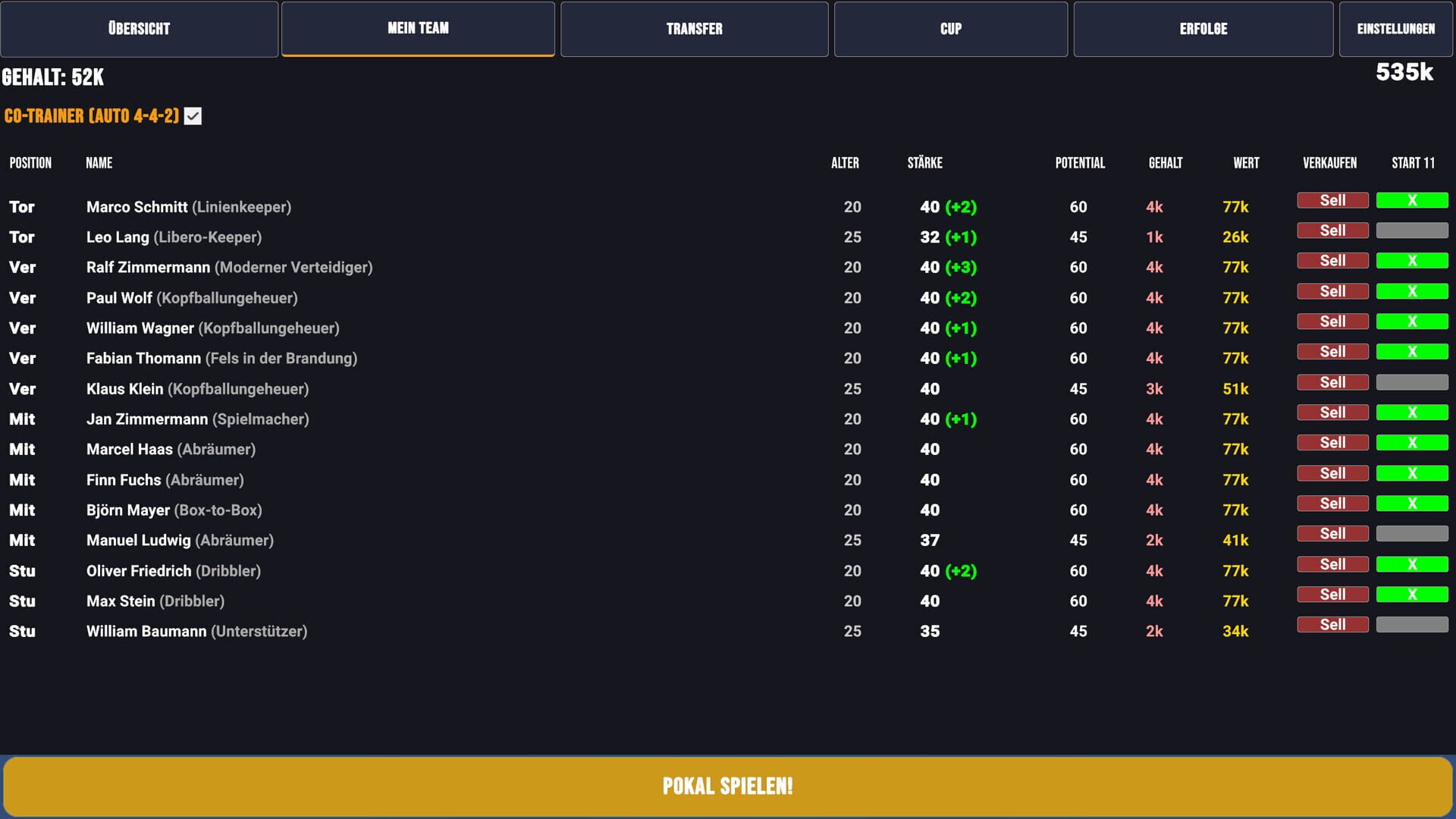1456x819 pixels.
Task: Select the Mein Team tab
Action: pyautogui.click(x=418, y=29)
